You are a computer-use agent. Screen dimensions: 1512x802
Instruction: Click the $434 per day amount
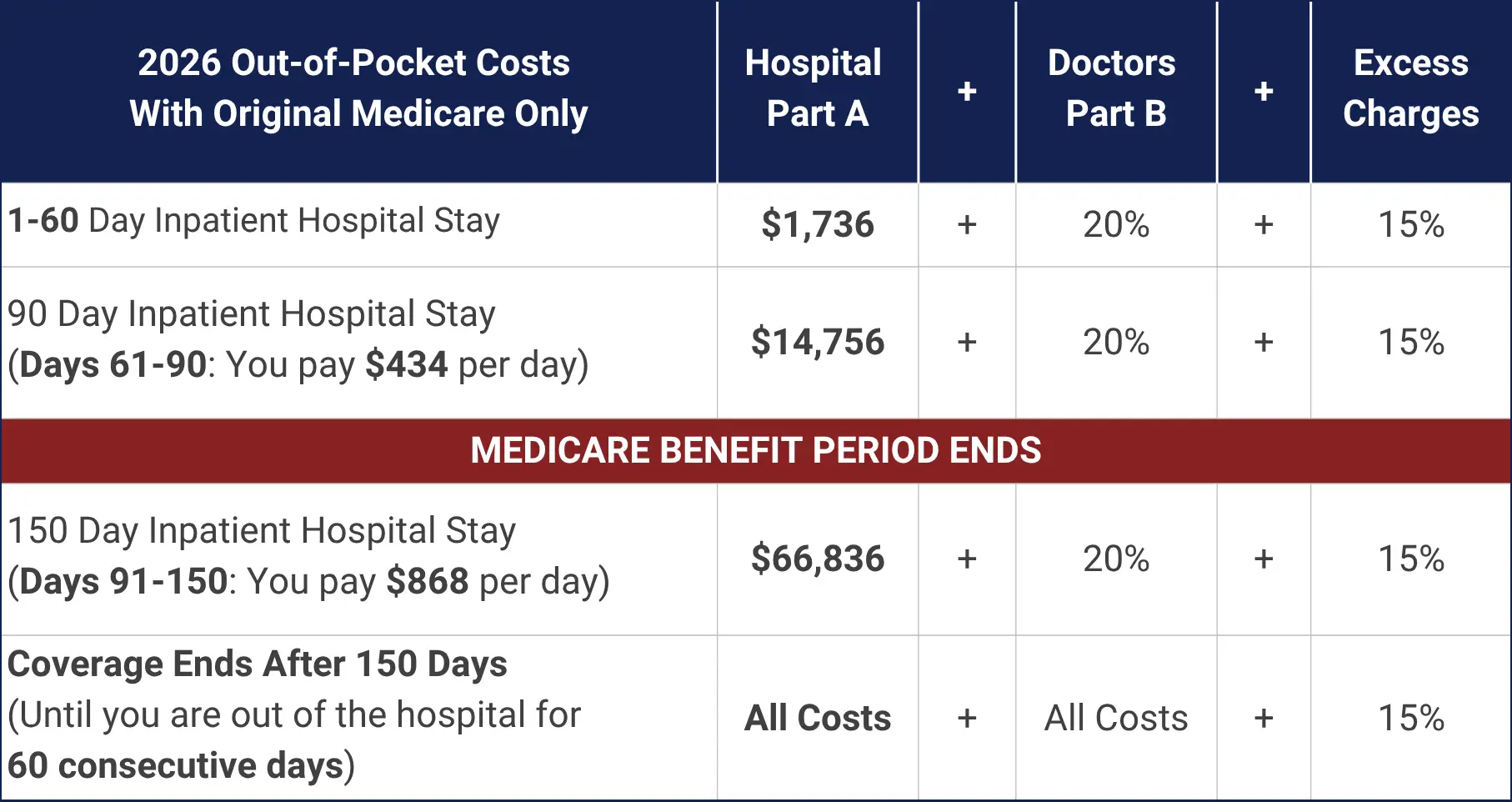click(x=407, y=365)
